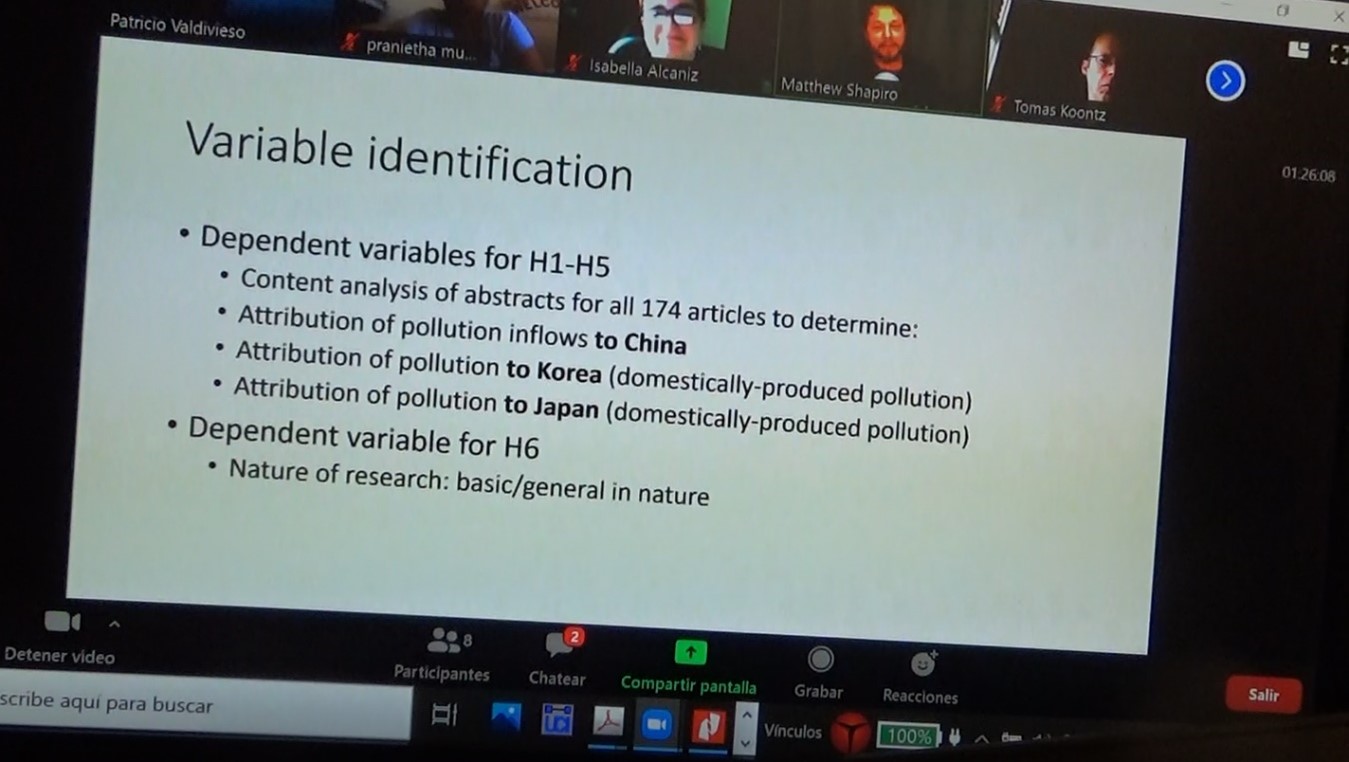Enter full screen mode icon
The height and width of the screenshot is (762, 1349).
tap(1339, 54)
